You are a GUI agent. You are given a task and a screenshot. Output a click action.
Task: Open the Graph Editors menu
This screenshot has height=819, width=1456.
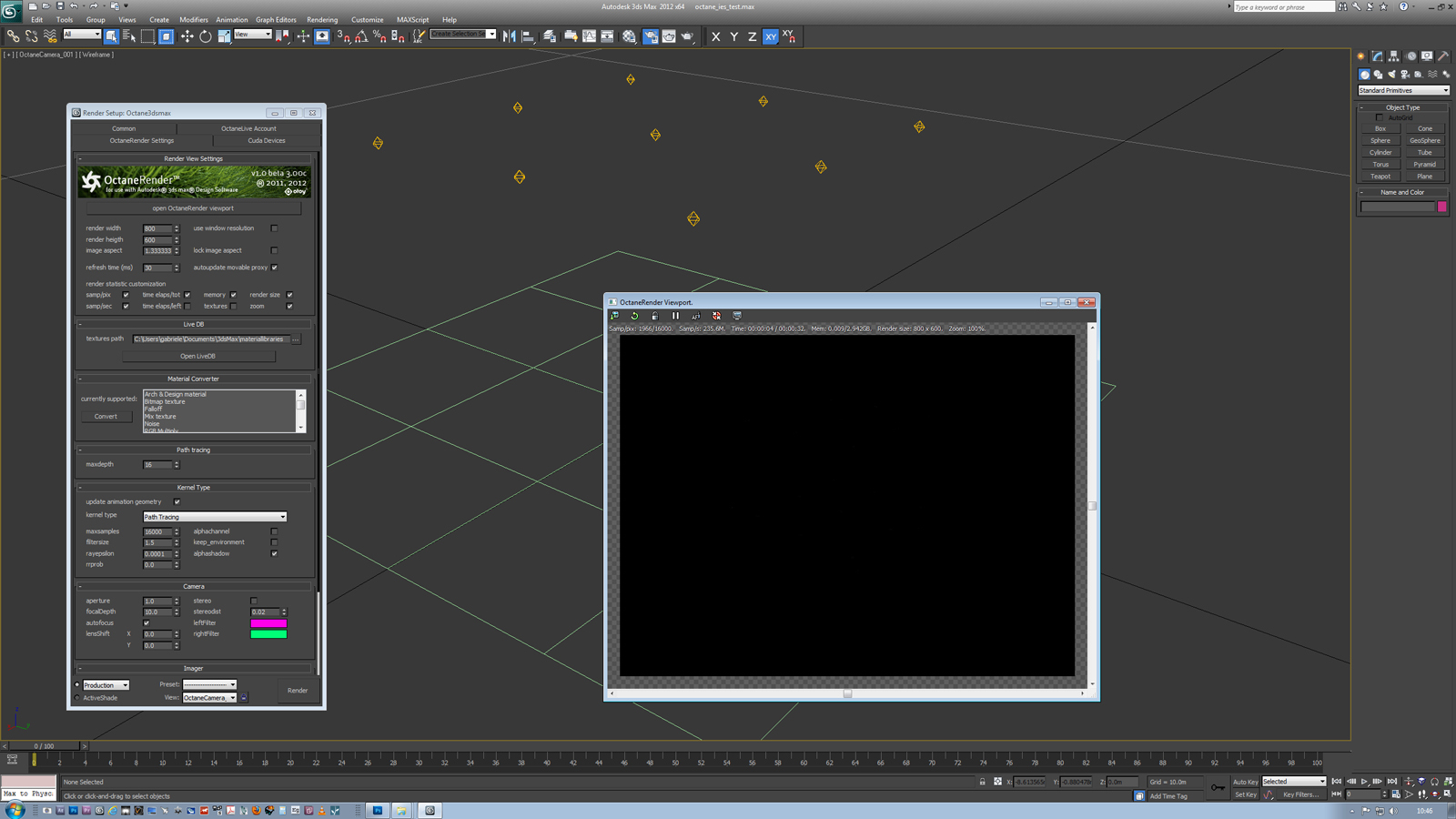coord(276,19)
